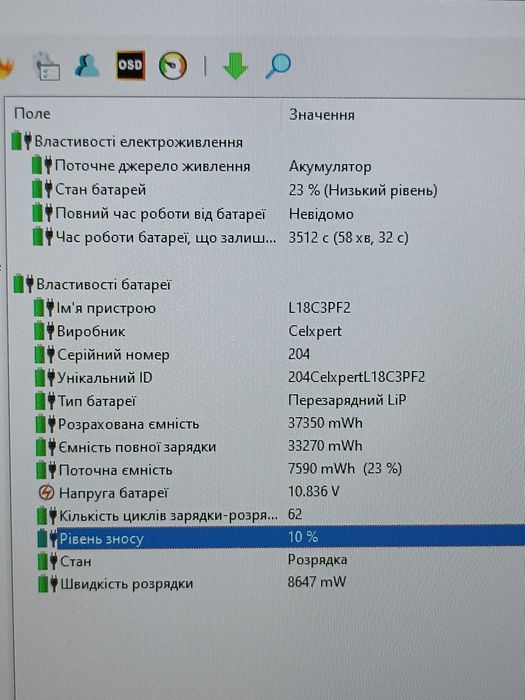Screen dimensions: 525x700
Task: Click the Невідомо value
Action: click(321, 214)
